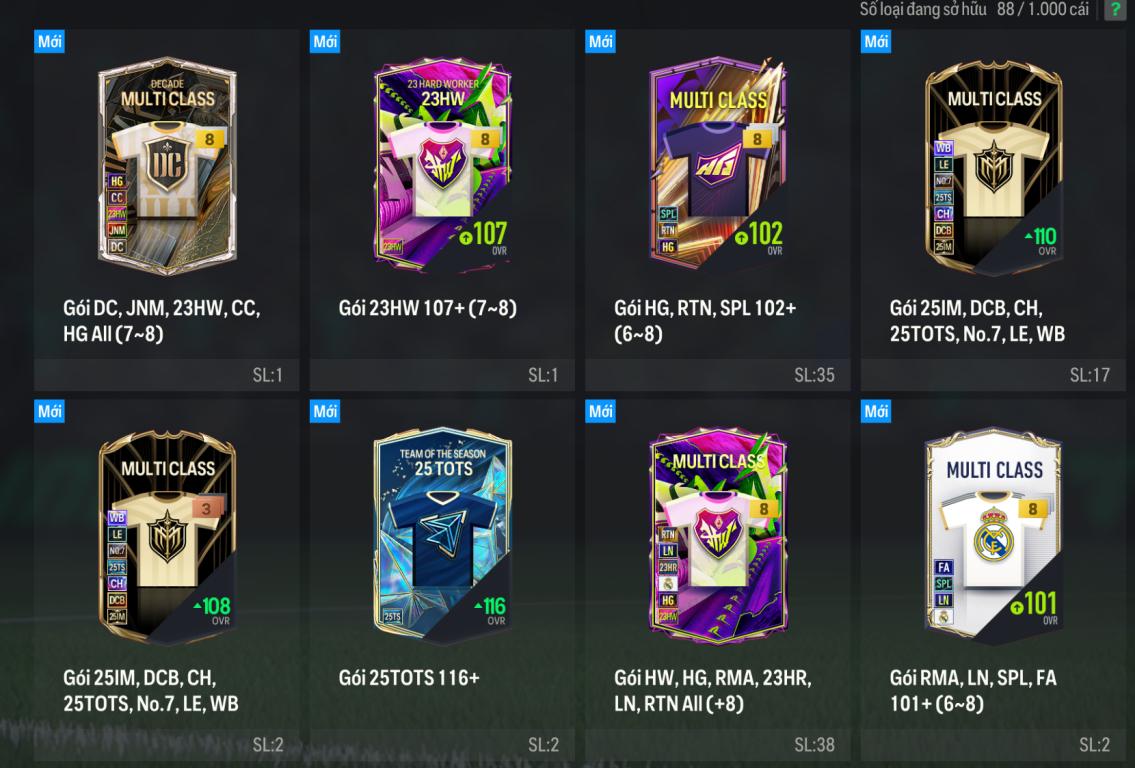Image resolution: width=1135 pixels, height=768 pixels.
Task: Click the Mới badge on the 23HW pack
Action: 325,41
